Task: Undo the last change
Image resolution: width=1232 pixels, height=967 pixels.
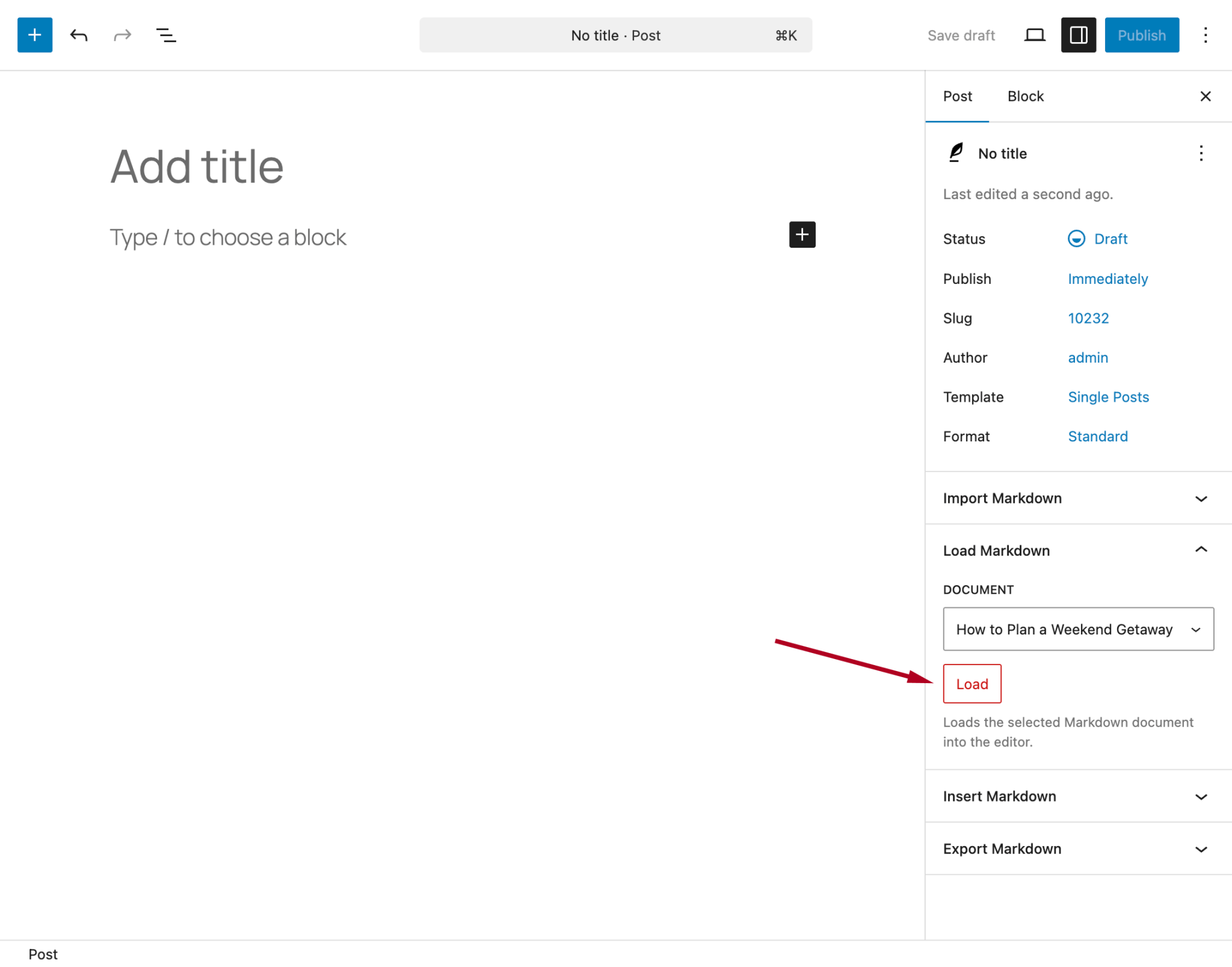Action: 79,35
